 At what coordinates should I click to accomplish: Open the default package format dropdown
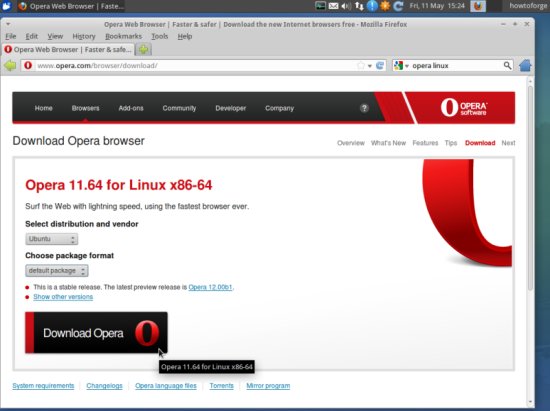(56, 271)
